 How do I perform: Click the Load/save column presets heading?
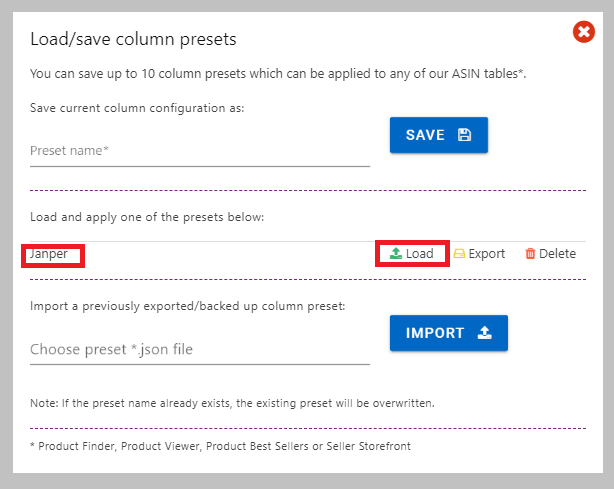point(133,40)
